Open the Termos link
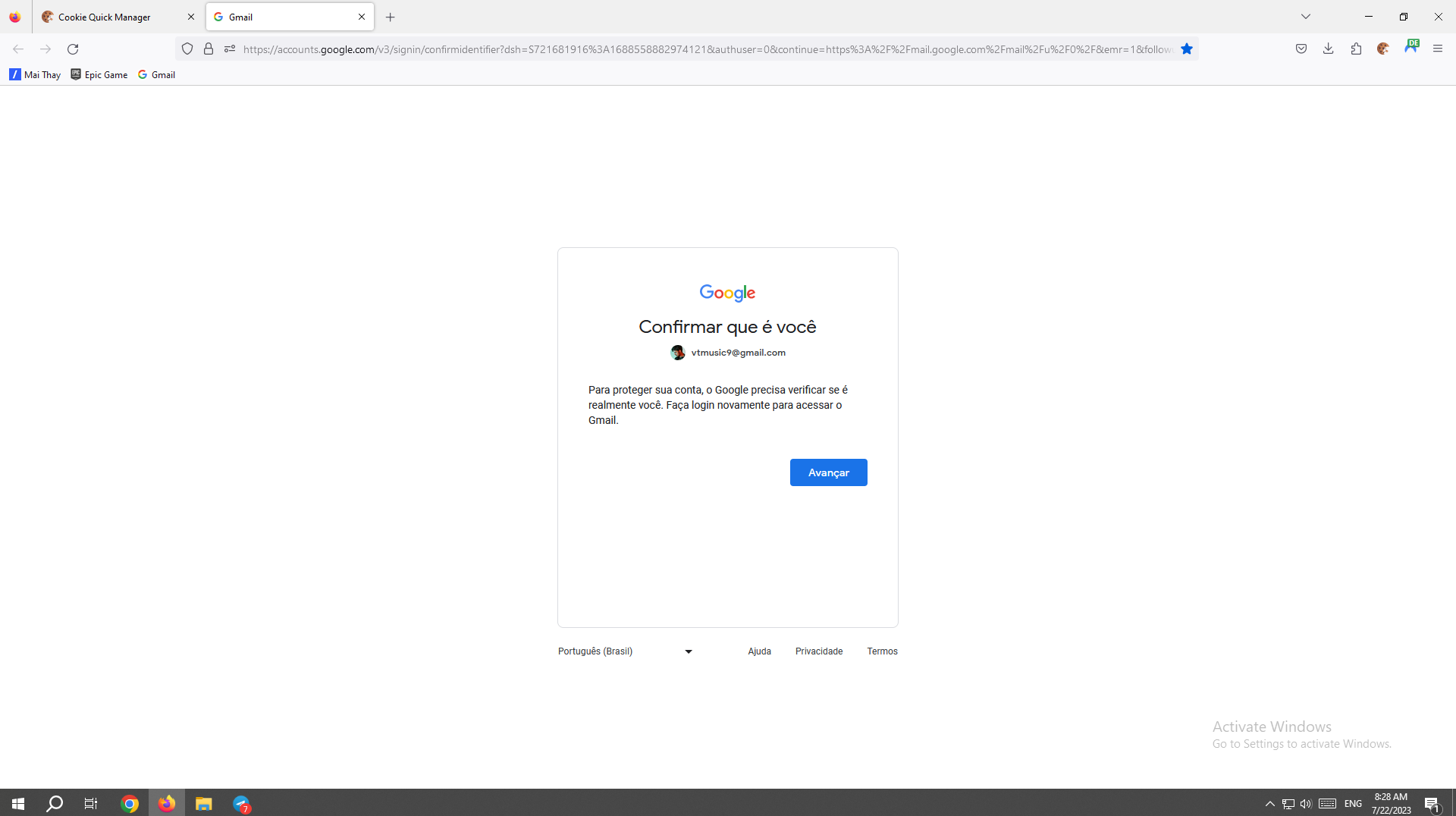Image resolution: width=1456 pixels, height=816 pixels. click(882, 651)
